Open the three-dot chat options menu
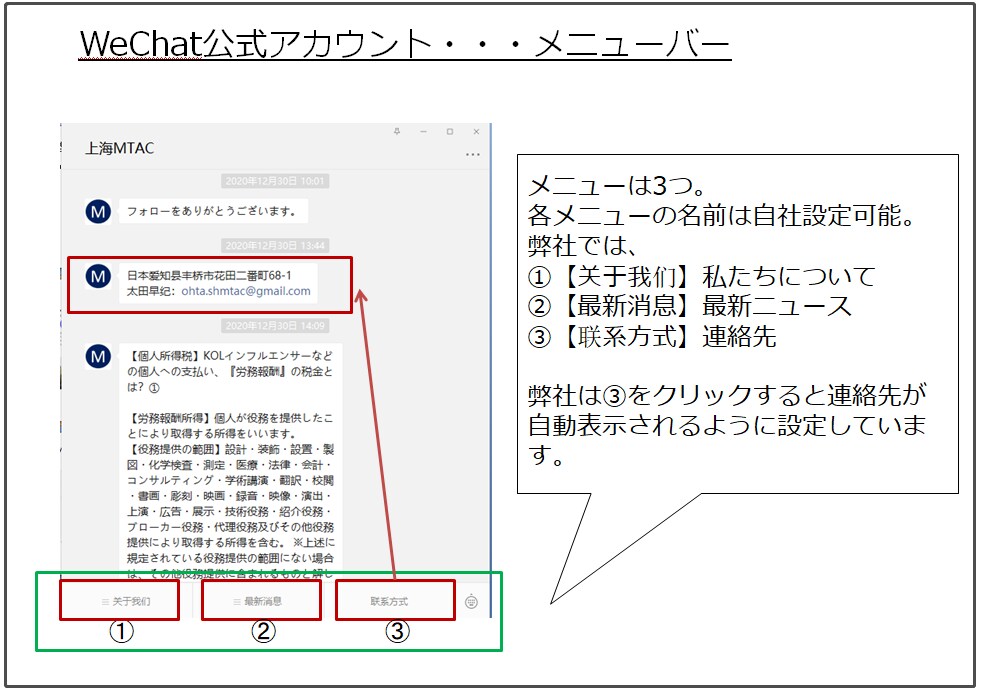The image size is (985, 697). 473,154
